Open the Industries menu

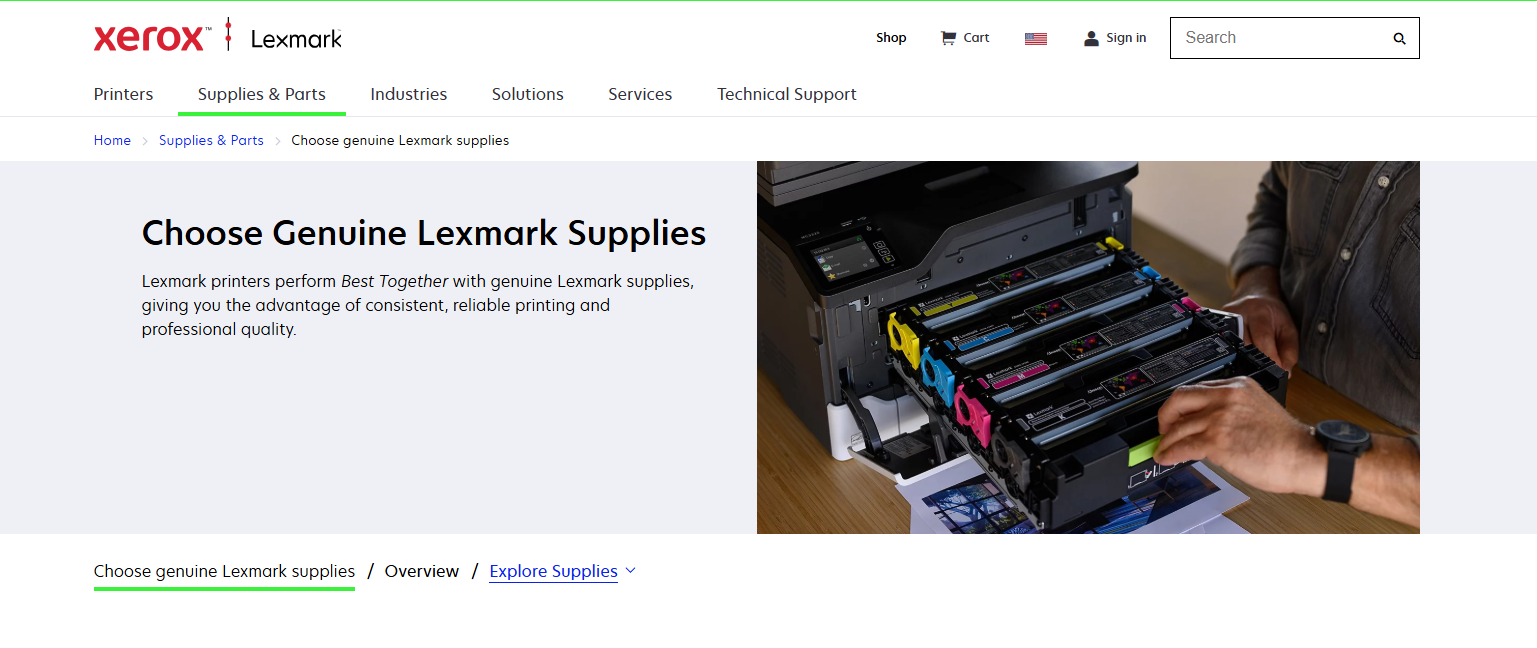pyautogui.click(x=409, y=94)
